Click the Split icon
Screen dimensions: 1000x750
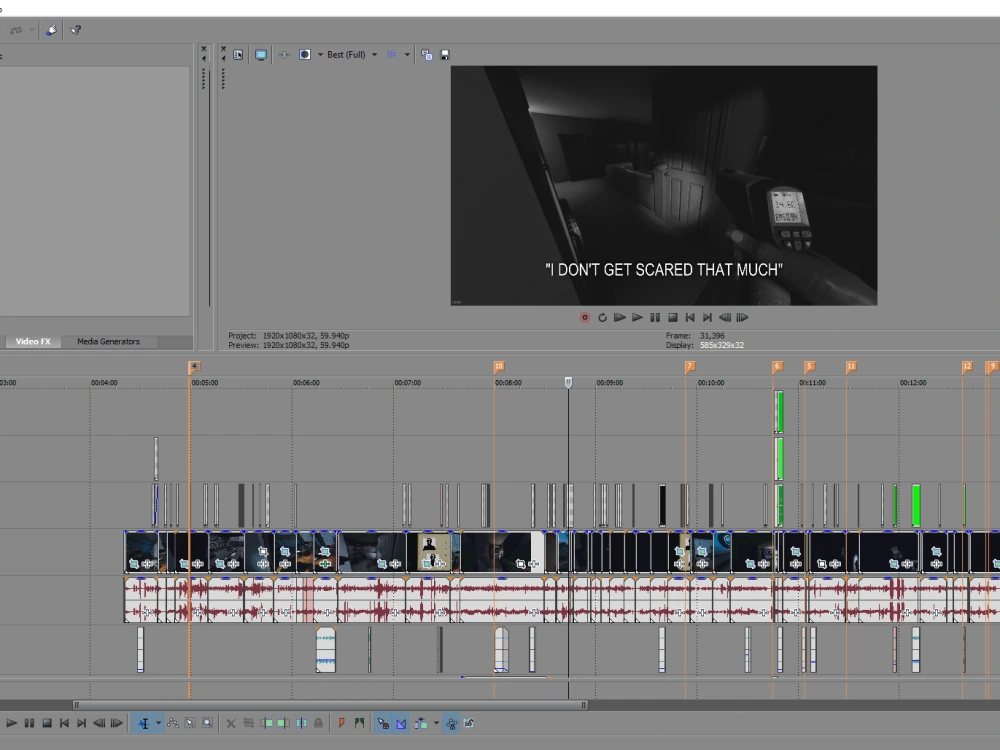[x=301, y=723]
